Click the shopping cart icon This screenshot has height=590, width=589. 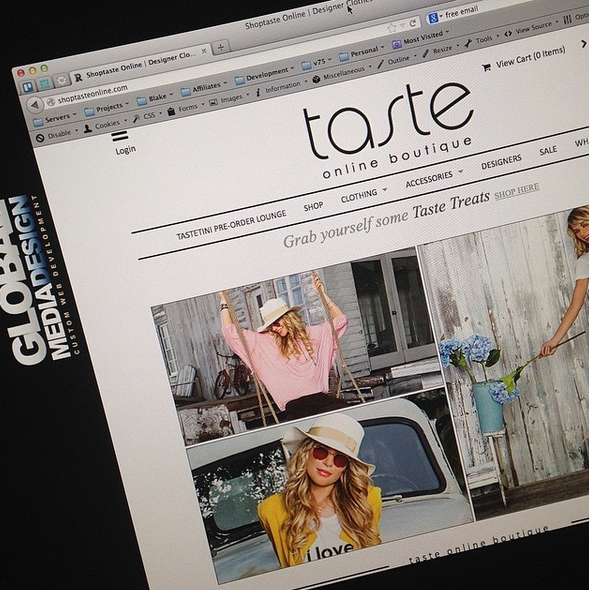click(x=487, y=68)
